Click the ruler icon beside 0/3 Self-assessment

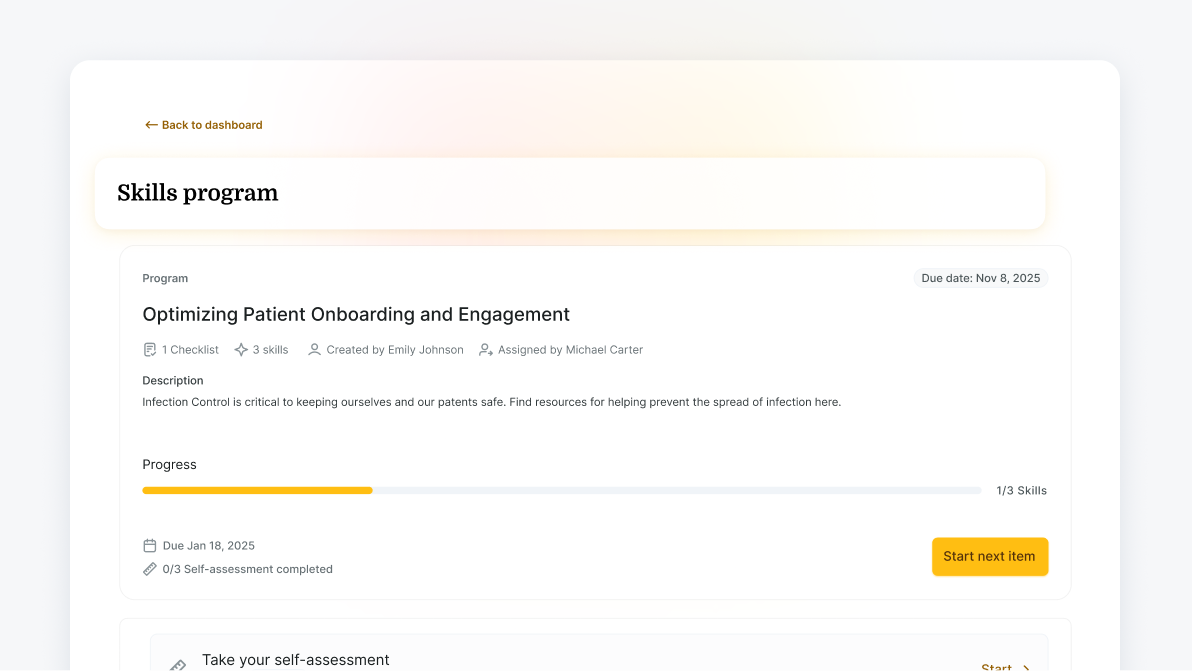click(150, 569)
